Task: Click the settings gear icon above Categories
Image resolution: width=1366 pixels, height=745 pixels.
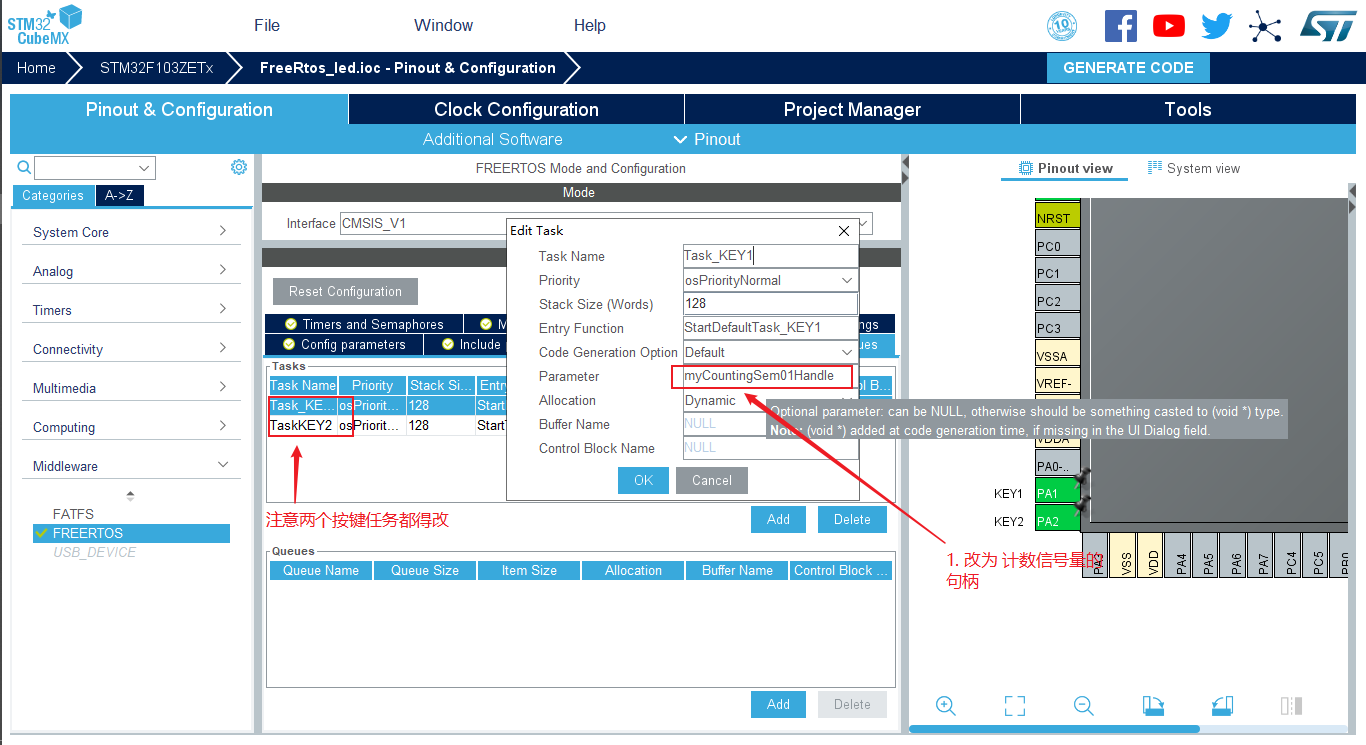Action: pos(239,167)
